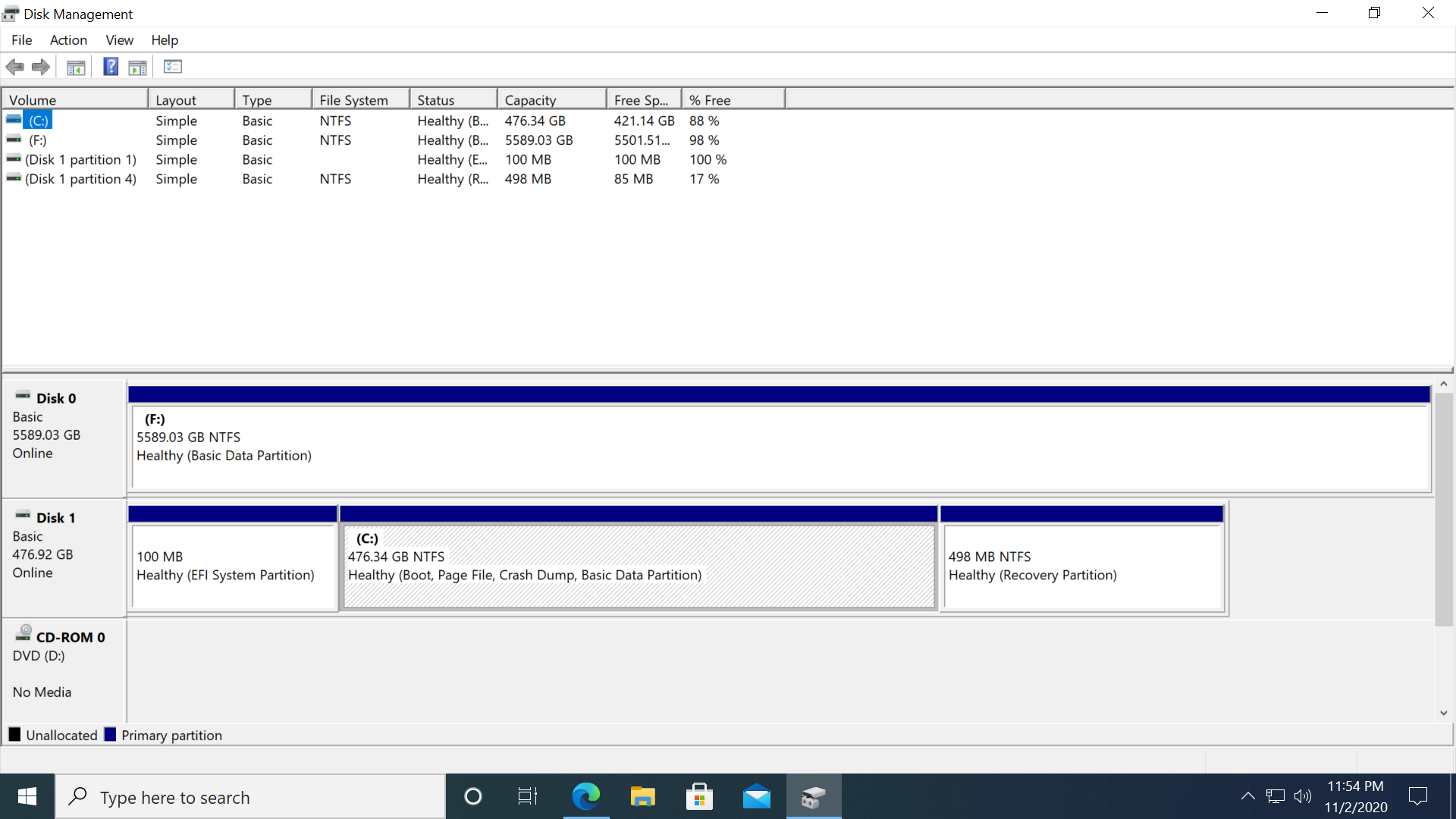Toggle the action pane visibility
This screenshot has height=819, width=1456.
click(137, 67)
